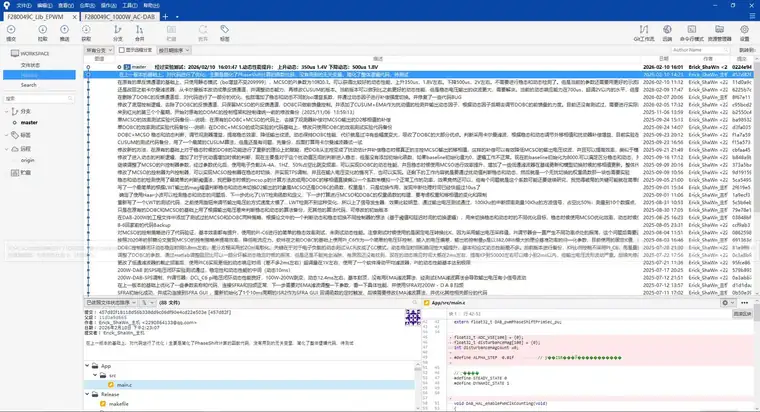The image size is (760, 412).
Task: Click the Commit toolbar icon
Action: [x=11, y=32]
